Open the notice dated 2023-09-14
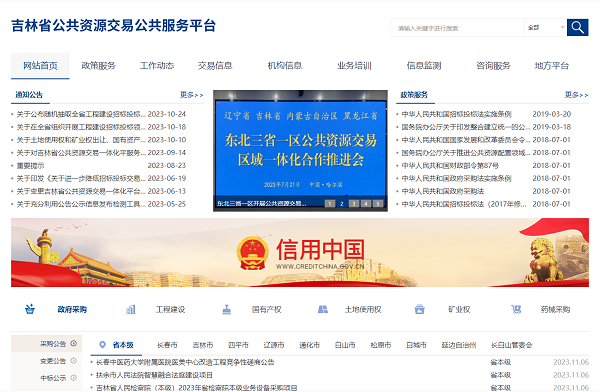 81,153
